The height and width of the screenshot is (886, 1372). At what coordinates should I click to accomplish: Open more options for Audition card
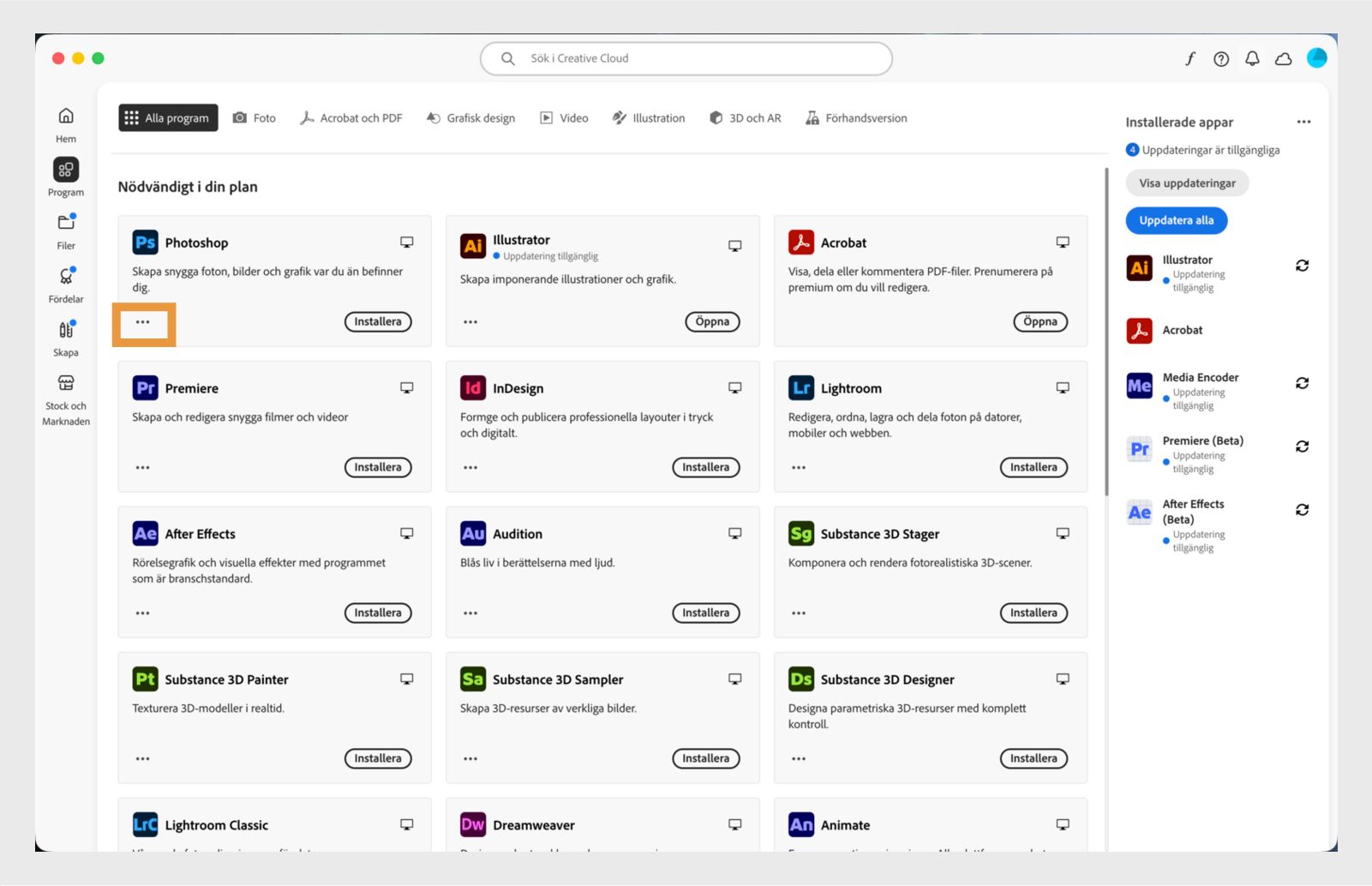tap(470, 614)
